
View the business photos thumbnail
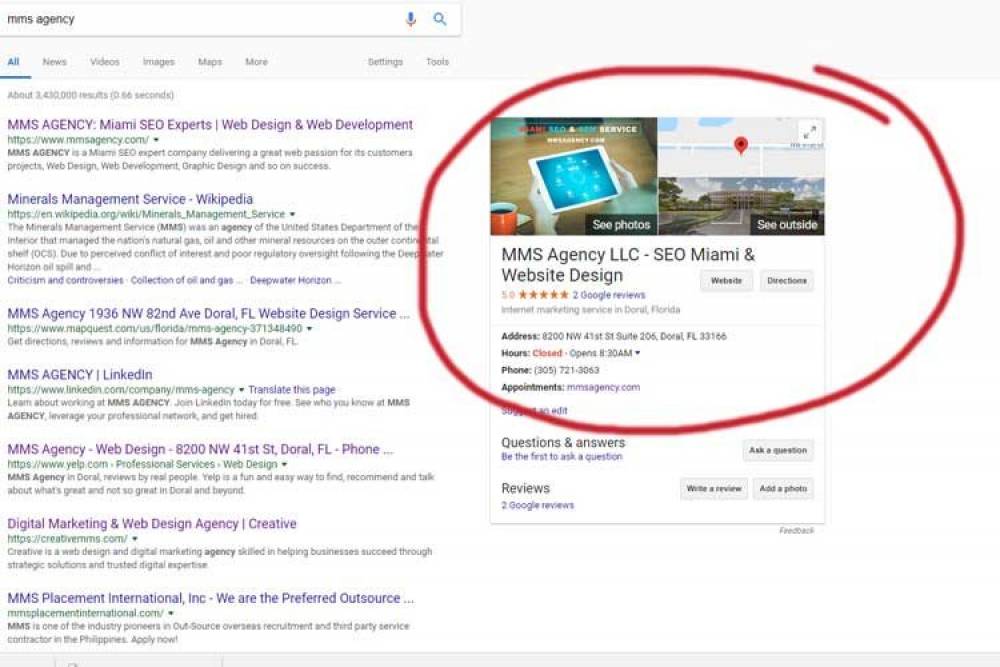coord(574,176)
